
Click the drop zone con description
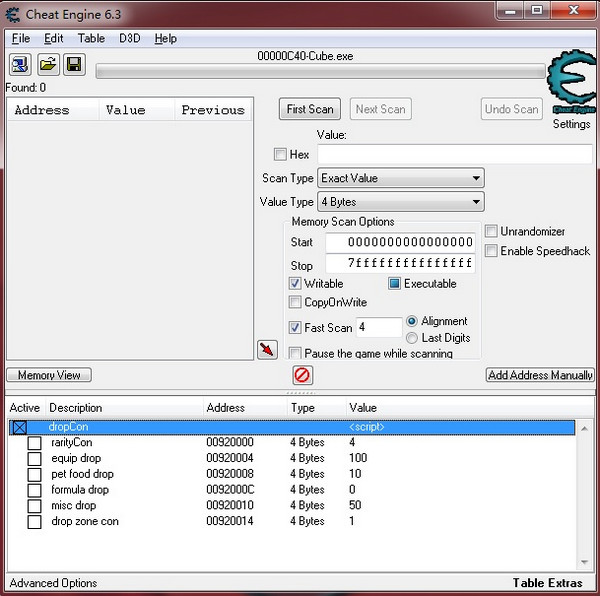(x=85, y=521)
